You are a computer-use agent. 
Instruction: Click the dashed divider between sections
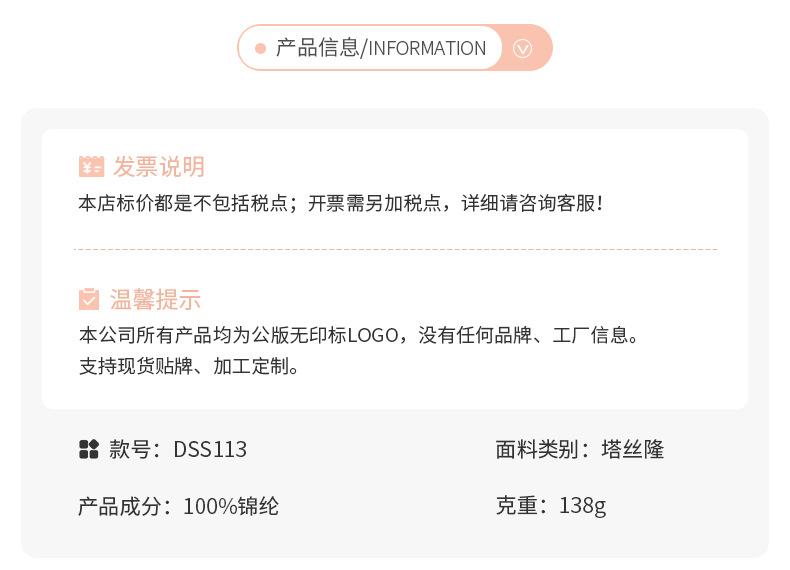pyautogui.click(x=395, y=249)
